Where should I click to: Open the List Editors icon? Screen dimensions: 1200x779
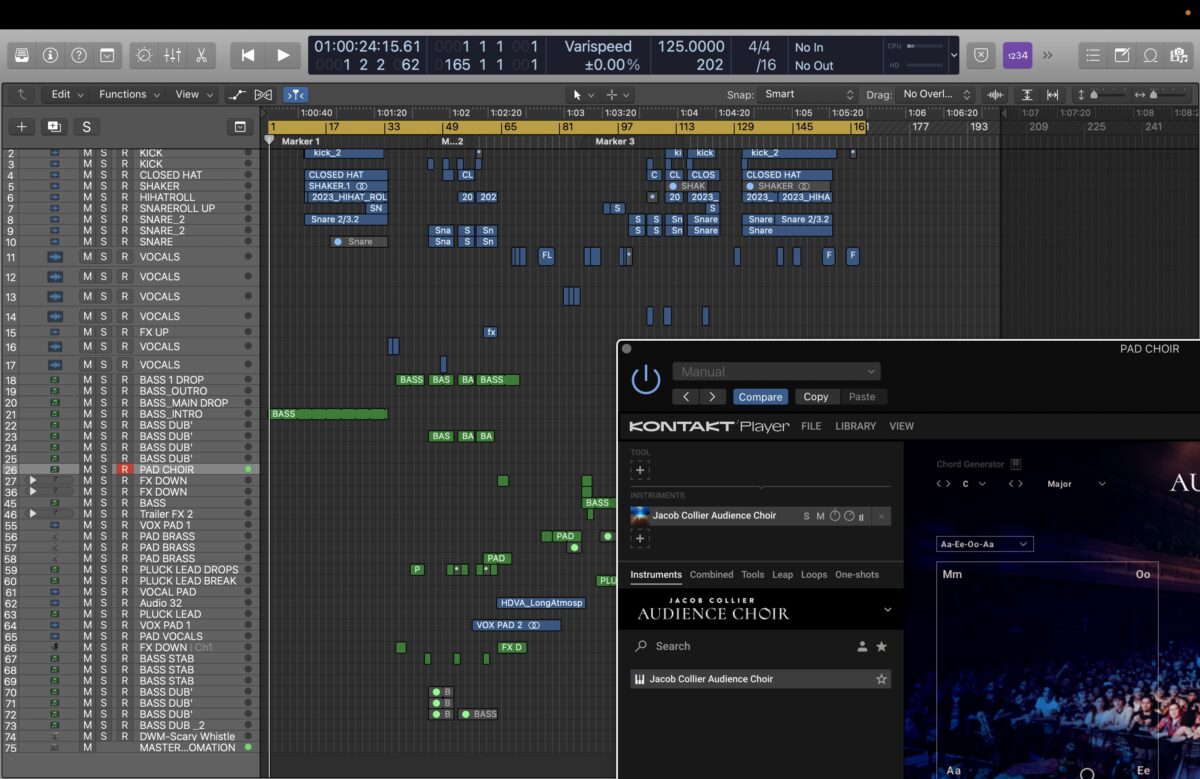click(x=1093, y=55)
